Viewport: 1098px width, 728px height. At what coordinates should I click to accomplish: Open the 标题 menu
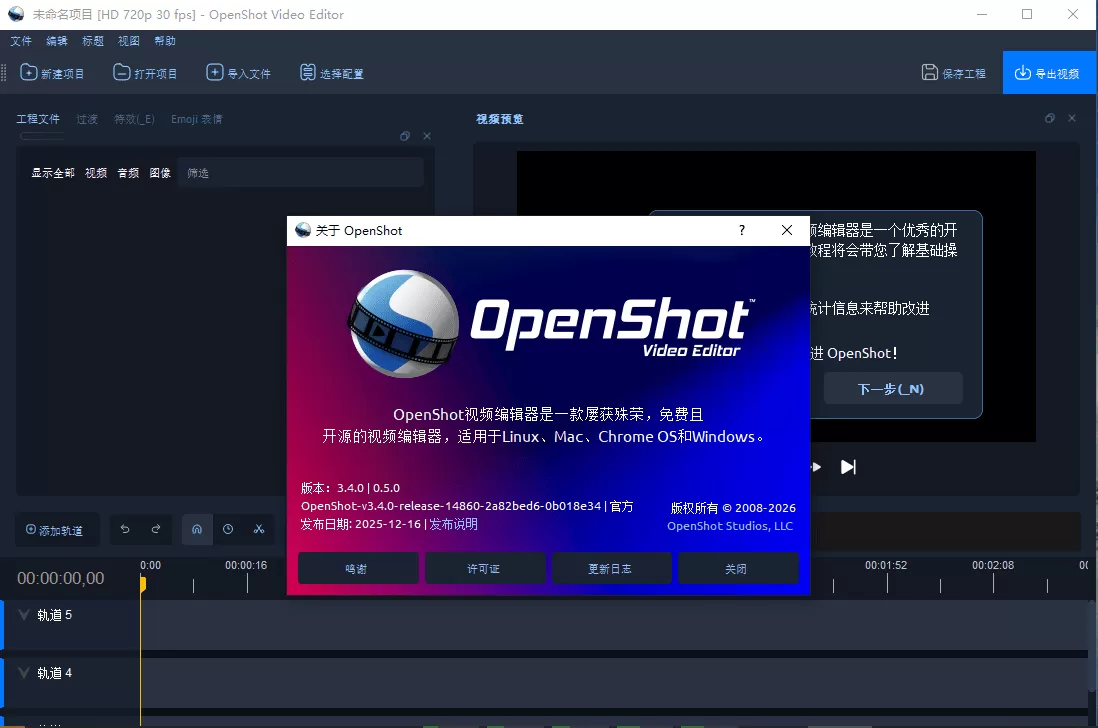point(93,41)
